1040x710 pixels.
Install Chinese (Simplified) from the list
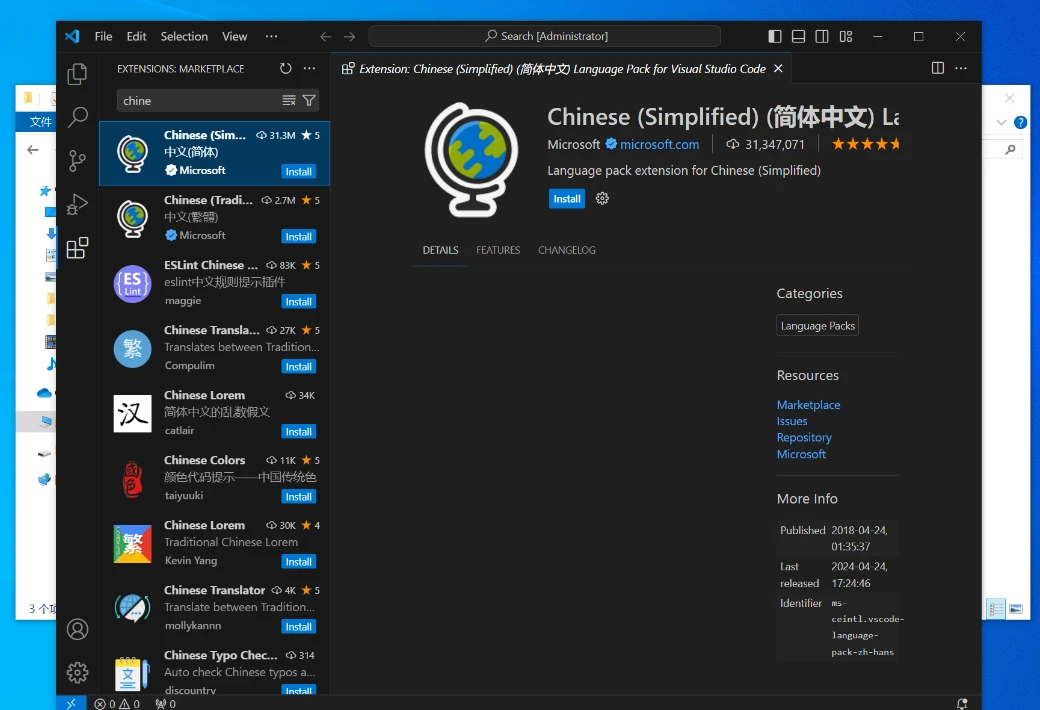pyautogui.click(x=298, y=172)
